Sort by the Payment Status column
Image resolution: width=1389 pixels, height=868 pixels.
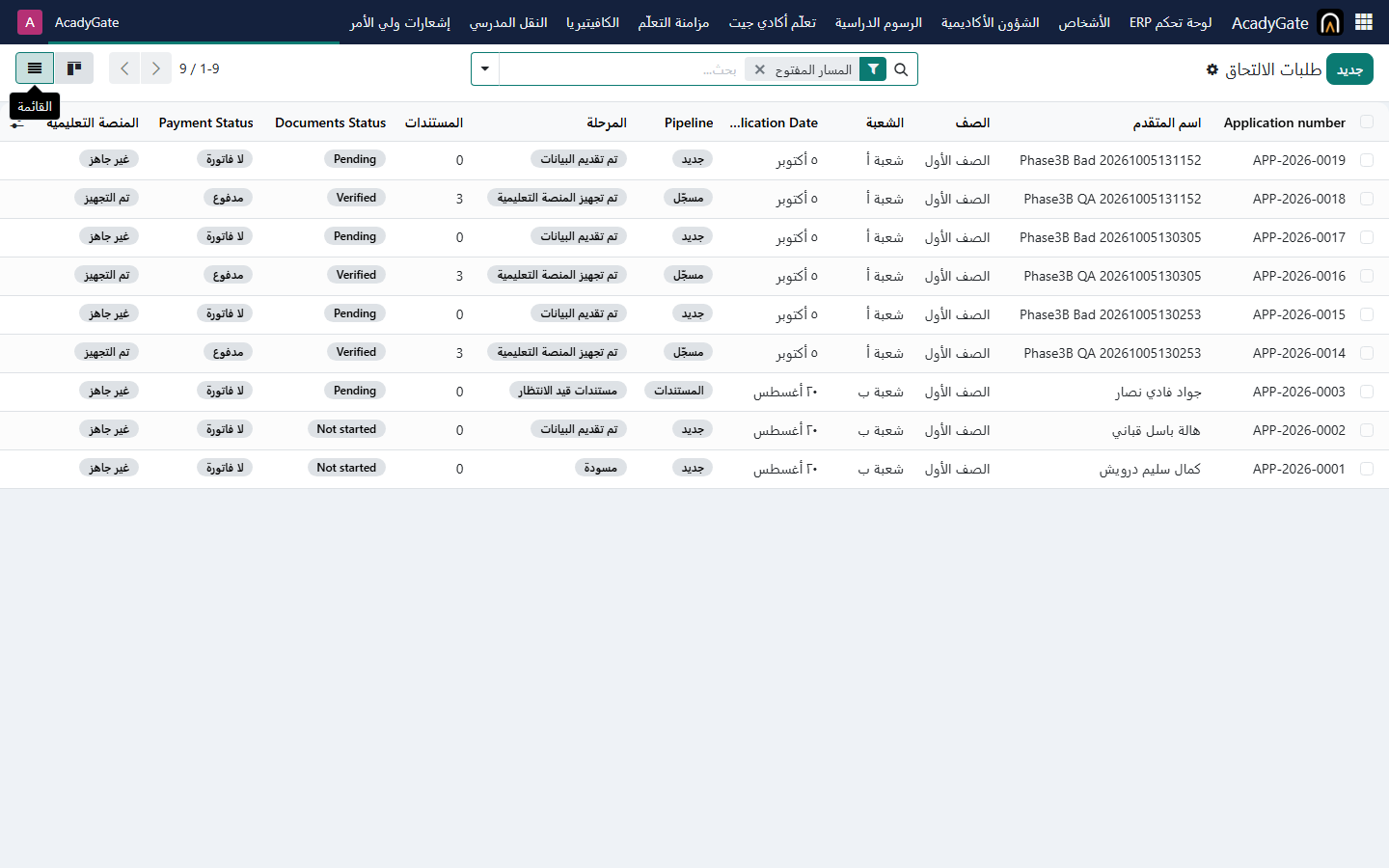click(206, 122)
